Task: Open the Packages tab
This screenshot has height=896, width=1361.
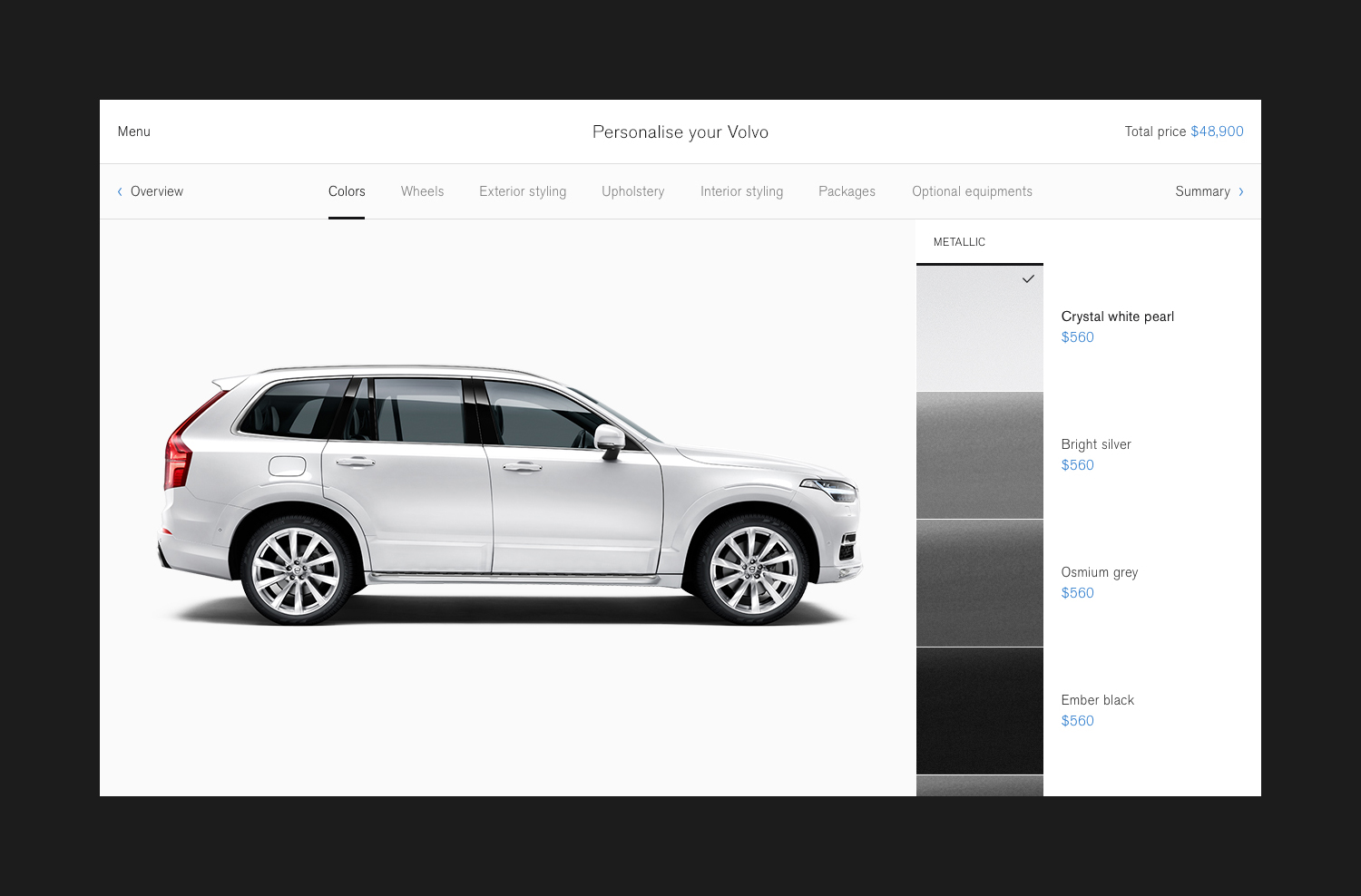Action: tap(847, 191)
